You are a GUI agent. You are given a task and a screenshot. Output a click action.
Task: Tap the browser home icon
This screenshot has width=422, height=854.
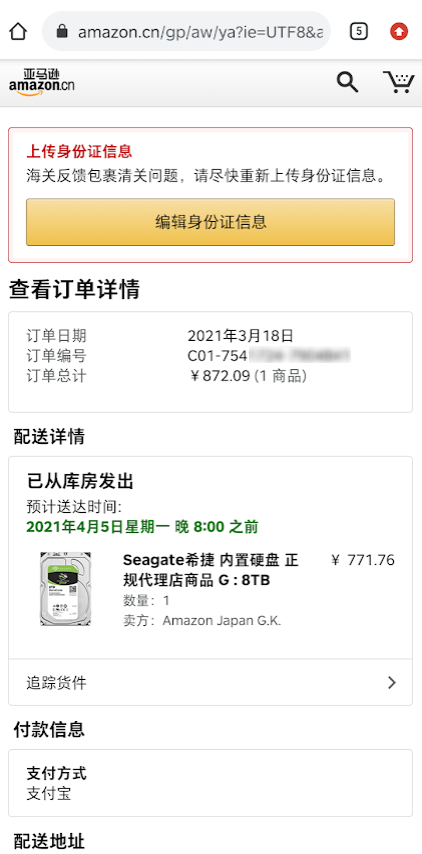click(x=18, y=32)
